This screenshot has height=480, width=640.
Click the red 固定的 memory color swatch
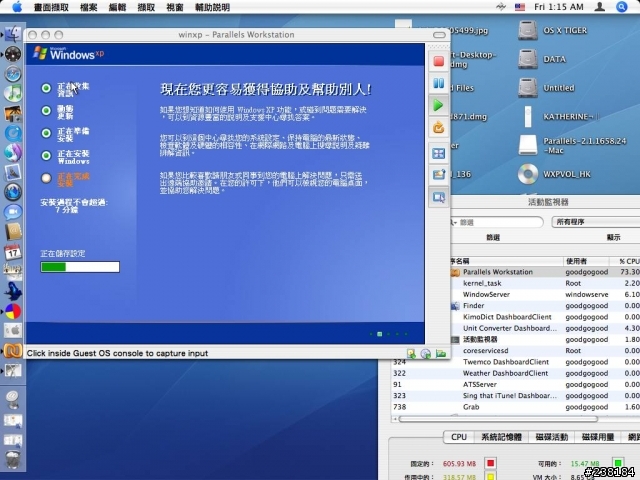pyautogui.click(x=490, y=463)
